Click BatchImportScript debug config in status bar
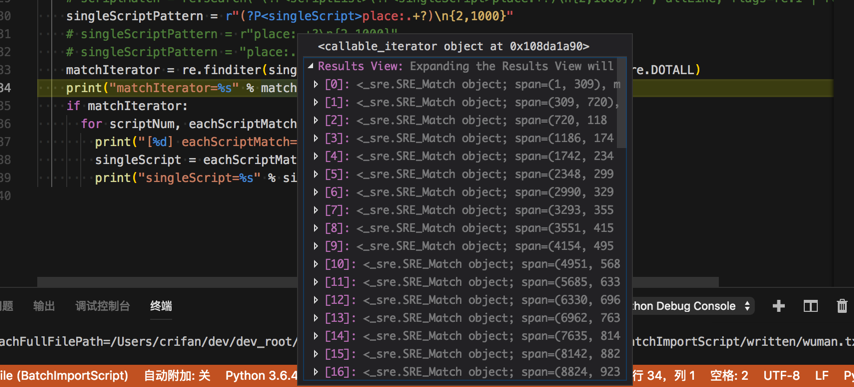854x387 pixels. tap(64, 376)
